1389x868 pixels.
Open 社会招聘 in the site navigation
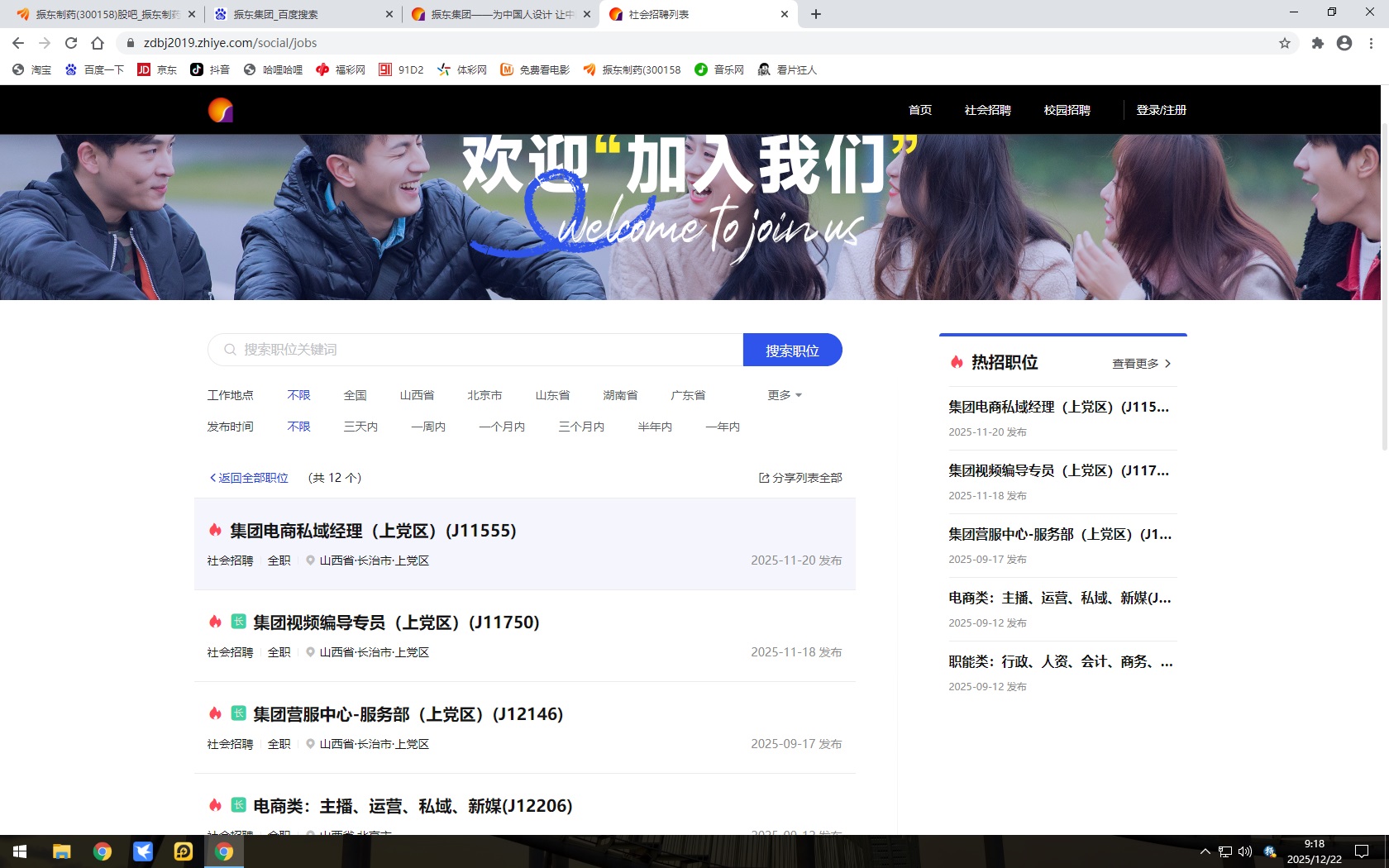tap(988, 110)
